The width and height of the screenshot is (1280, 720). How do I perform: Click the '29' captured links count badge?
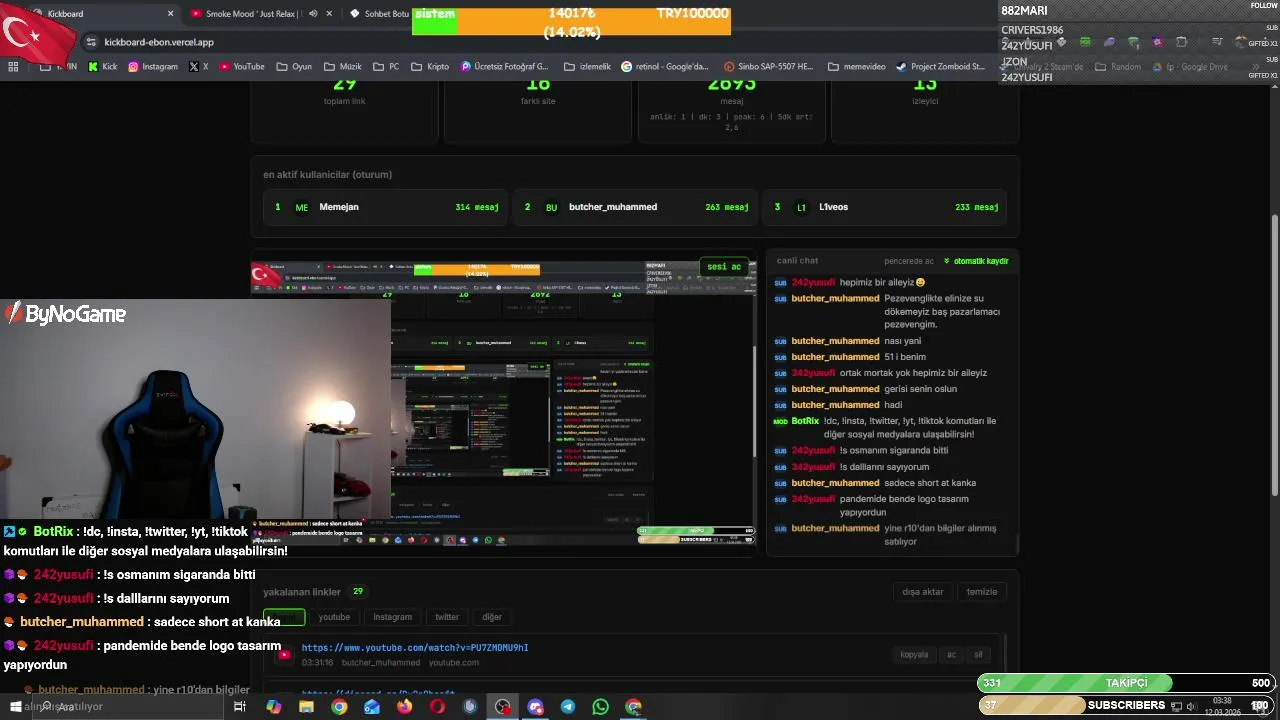point(357,592)
